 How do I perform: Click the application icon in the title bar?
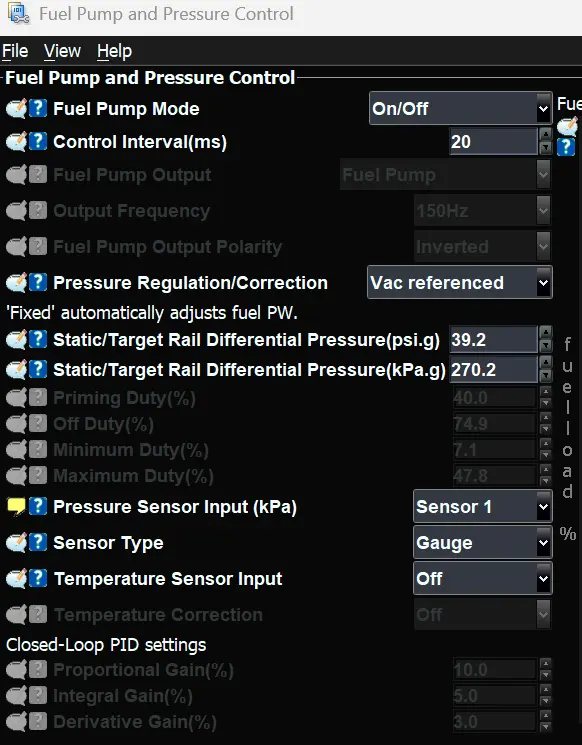(x=18, y=14)
